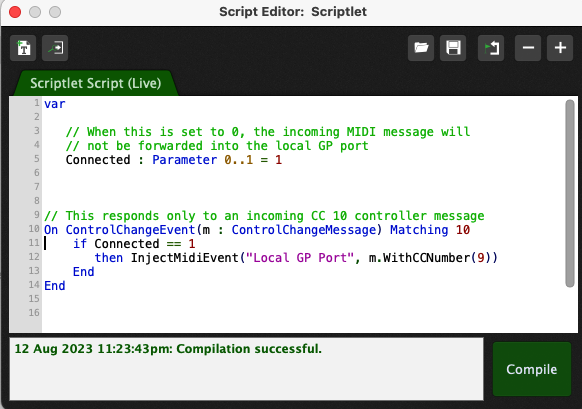
Task: Click the green flag export icon
Action: tap(491, 48)
